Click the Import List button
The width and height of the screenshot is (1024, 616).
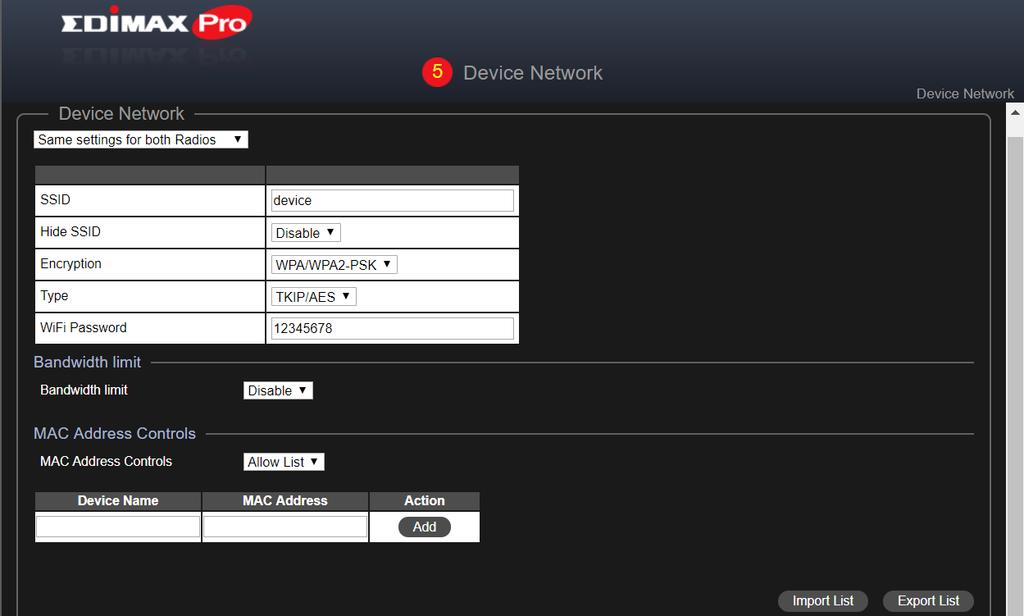click(823, 601)
